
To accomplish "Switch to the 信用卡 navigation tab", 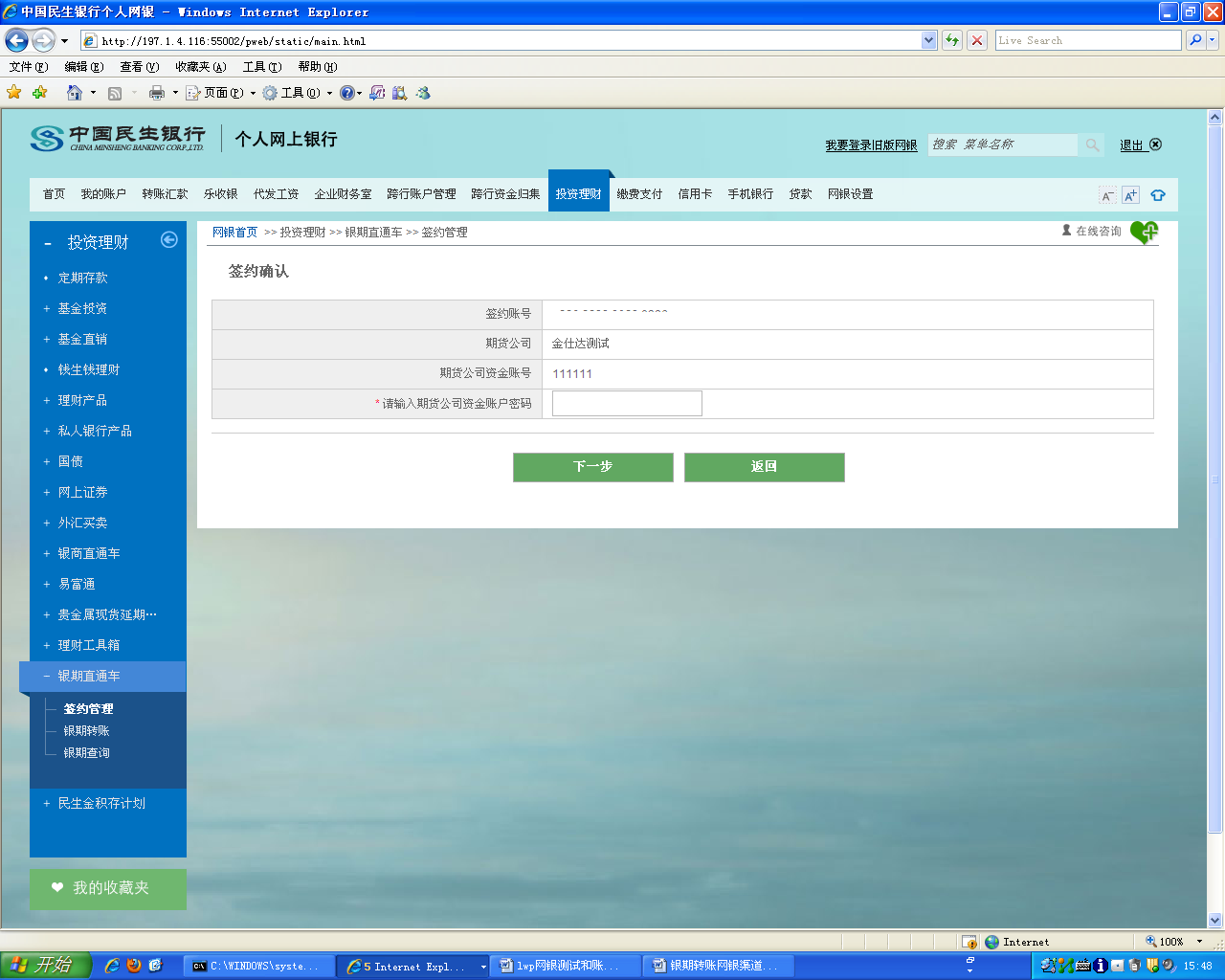I will pos(695,194).
